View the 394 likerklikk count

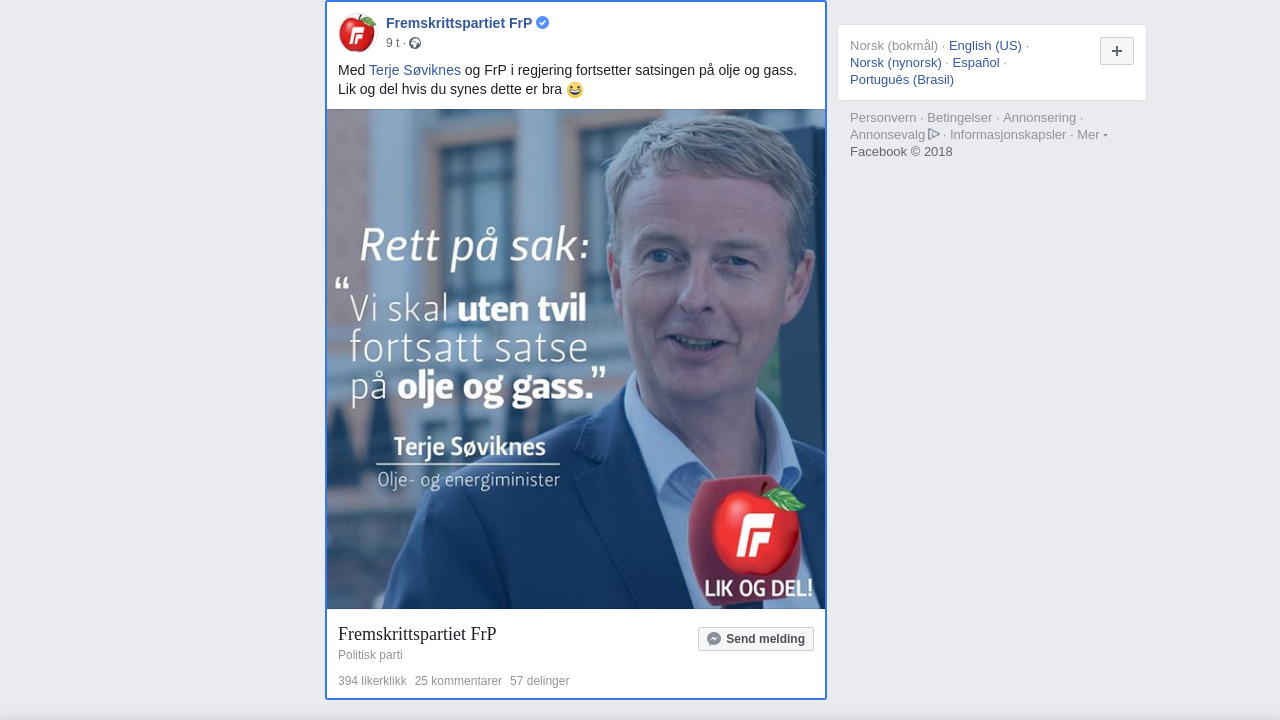[372, 681]
